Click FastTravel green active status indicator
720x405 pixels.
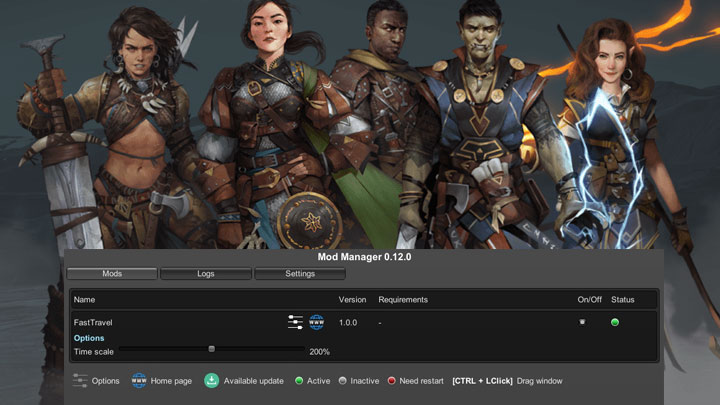pos(615,322)
